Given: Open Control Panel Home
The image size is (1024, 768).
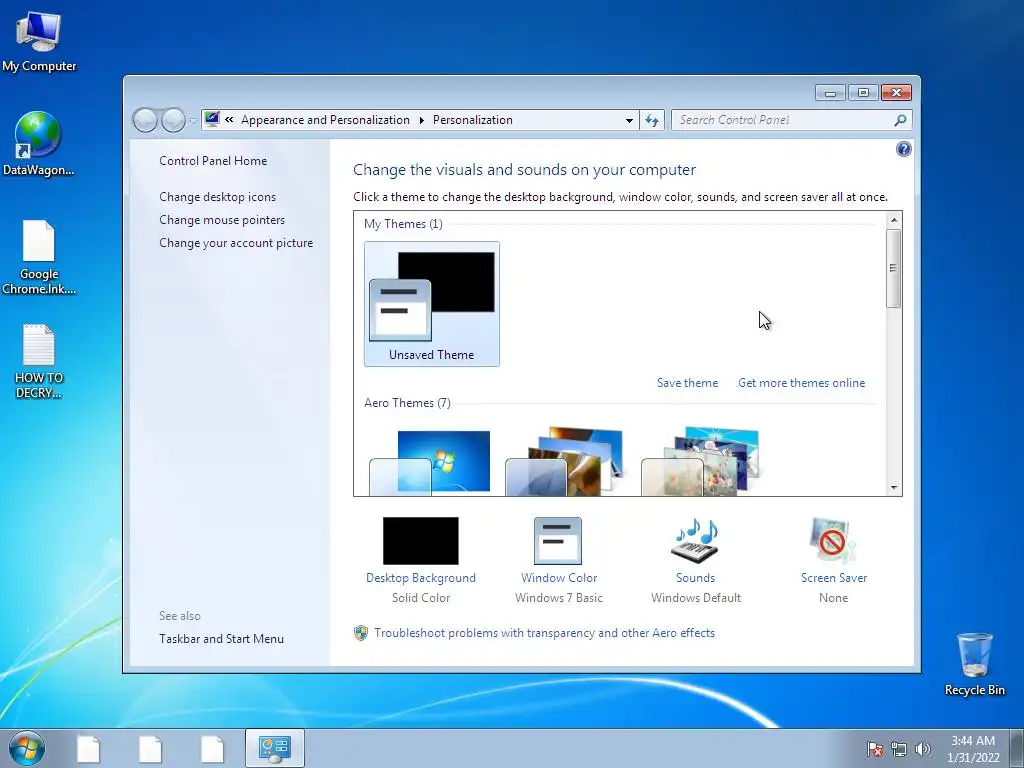Looking at the screenshot, I should (213, 161).
